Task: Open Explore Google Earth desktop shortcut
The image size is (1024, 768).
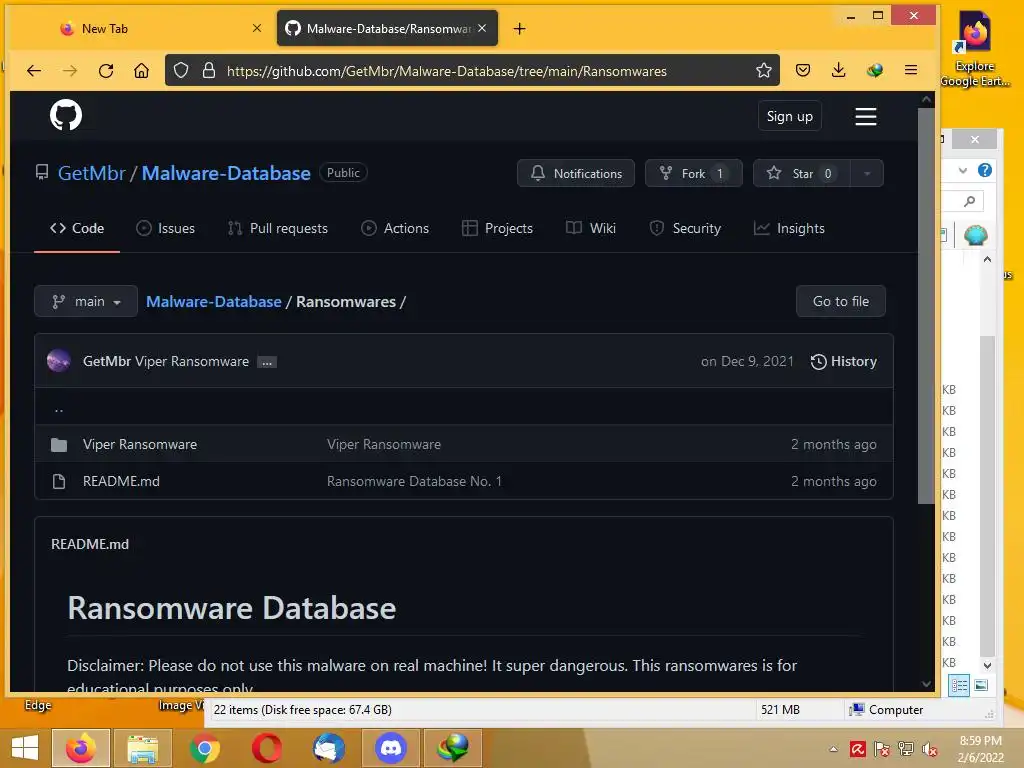Action: pyautogui.click(x=975, y=49)
